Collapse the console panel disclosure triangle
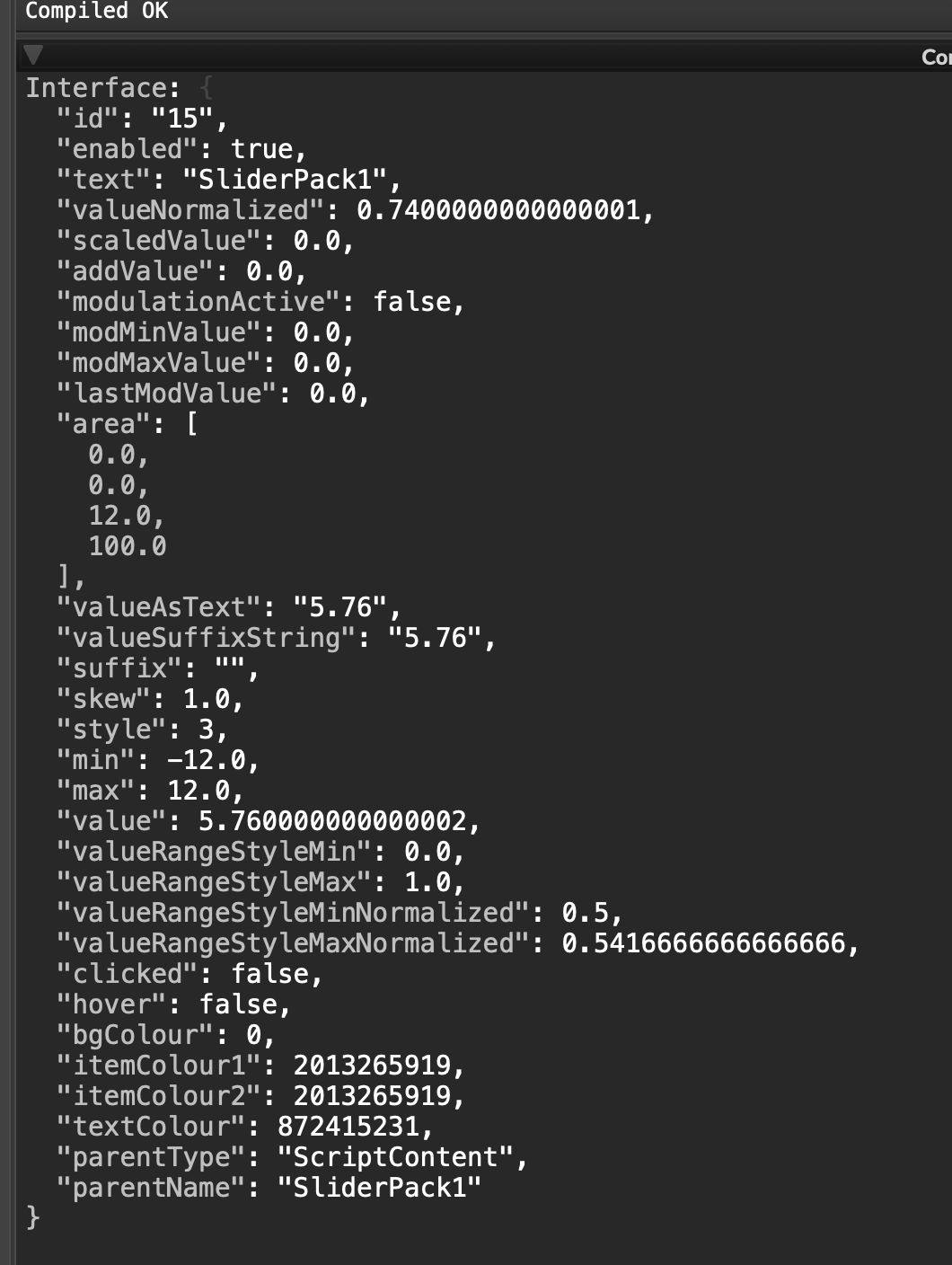This screenshot has height=1265, width=952. tap(33, 56)
